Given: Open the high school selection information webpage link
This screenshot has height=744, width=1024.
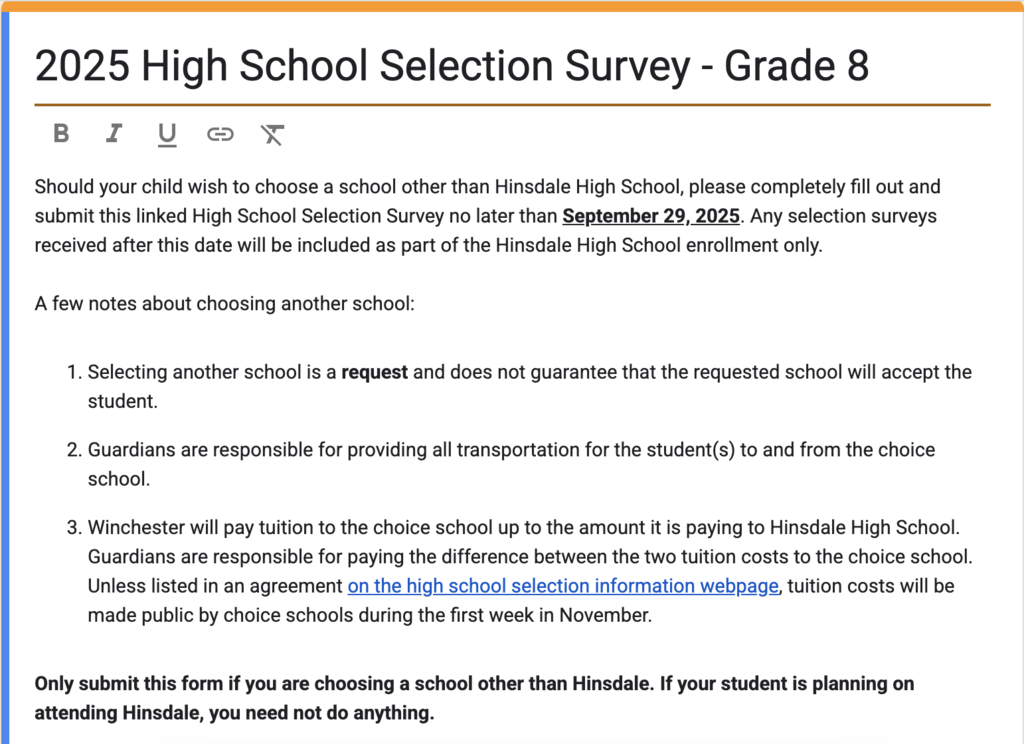Looking at the screenshot, I should click(x=562, y=586).
